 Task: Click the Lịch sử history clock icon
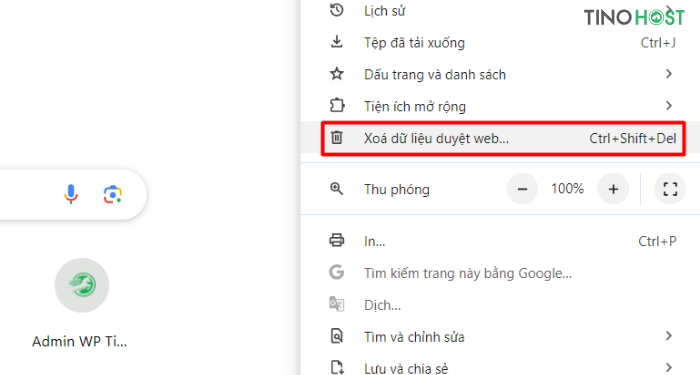coord(337,10)
